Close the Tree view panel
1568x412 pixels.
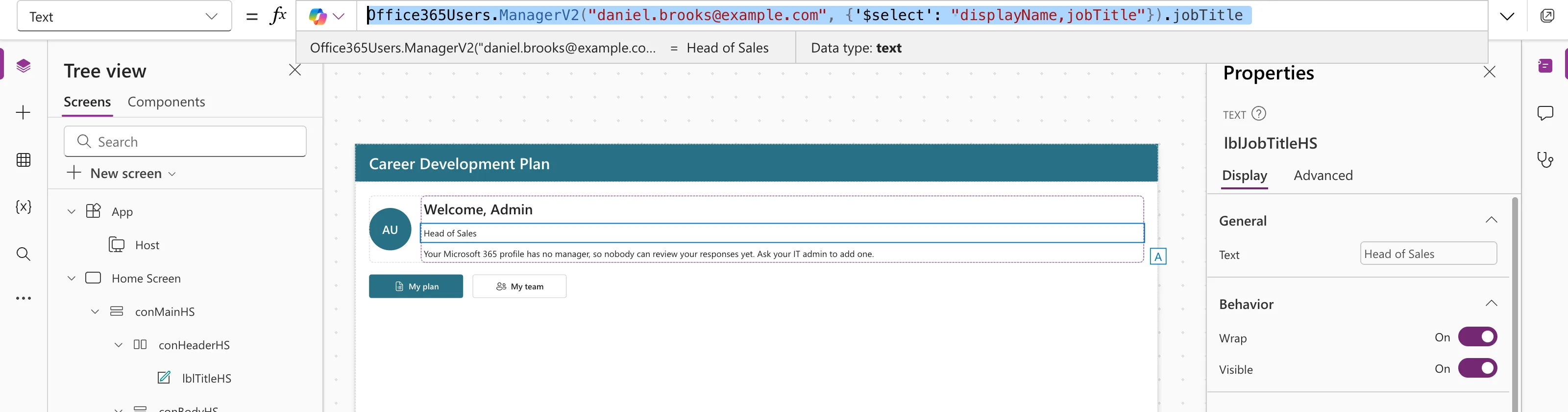coord(295,71)
